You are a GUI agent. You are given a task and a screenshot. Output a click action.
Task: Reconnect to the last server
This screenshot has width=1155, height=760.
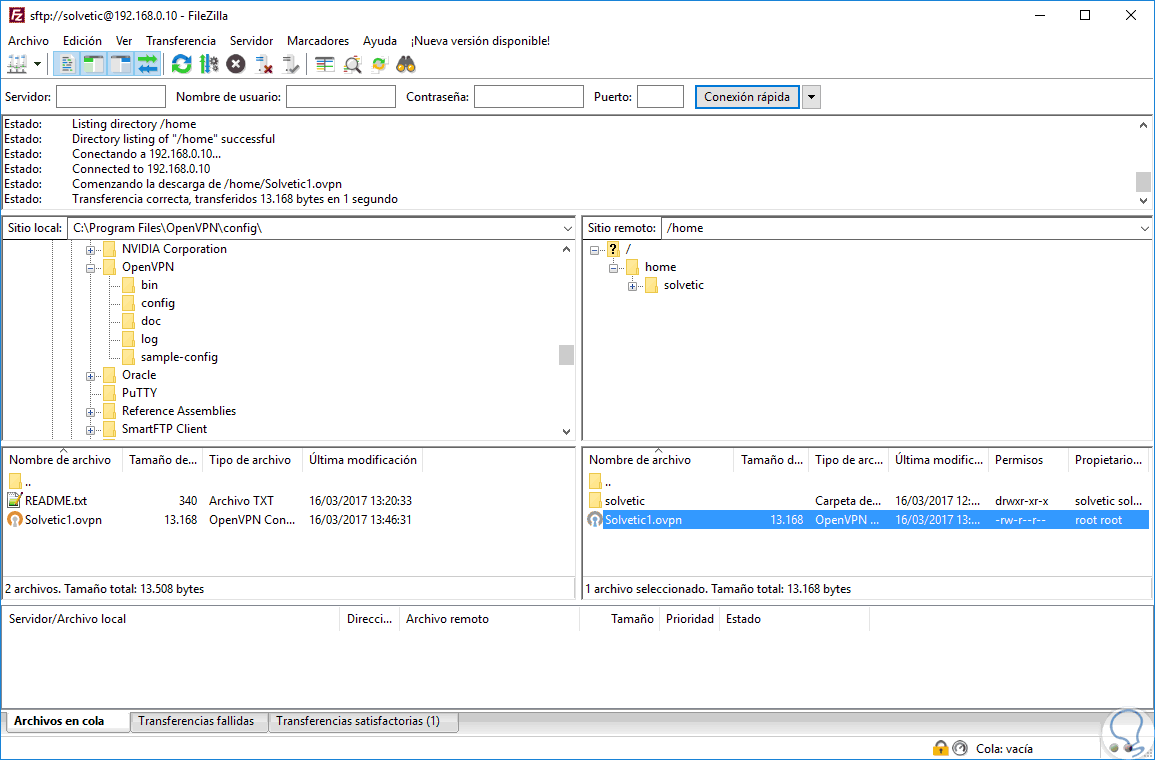[x=290, y=64]
